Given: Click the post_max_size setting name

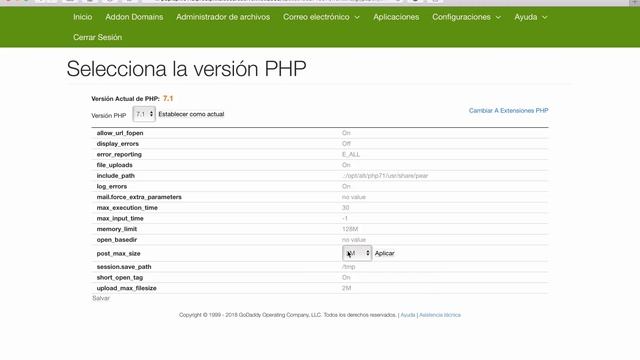Looking at the screenshot, I should click(118, 253).
